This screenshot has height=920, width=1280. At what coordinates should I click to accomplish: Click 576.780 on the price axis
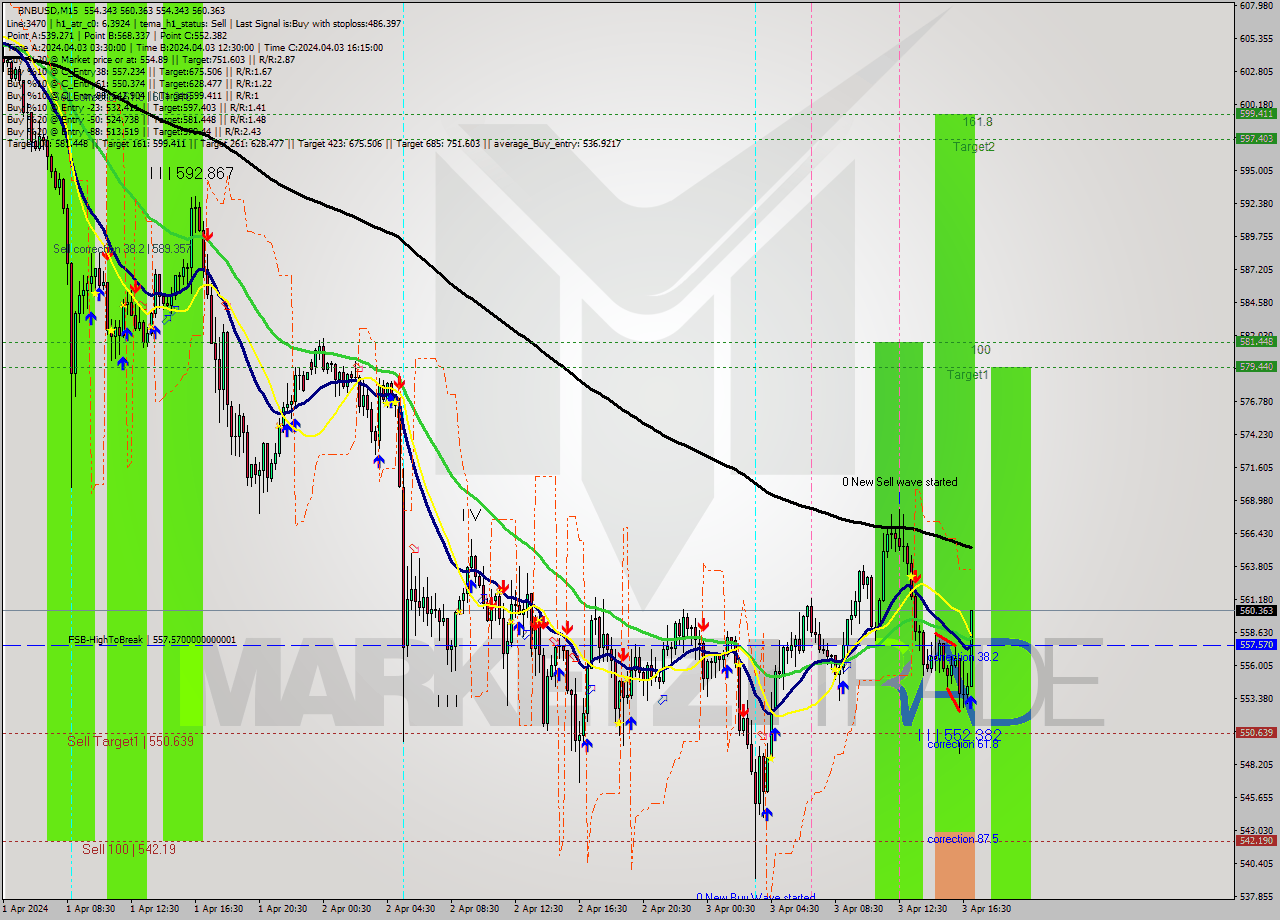click(x=1256, y=402)
